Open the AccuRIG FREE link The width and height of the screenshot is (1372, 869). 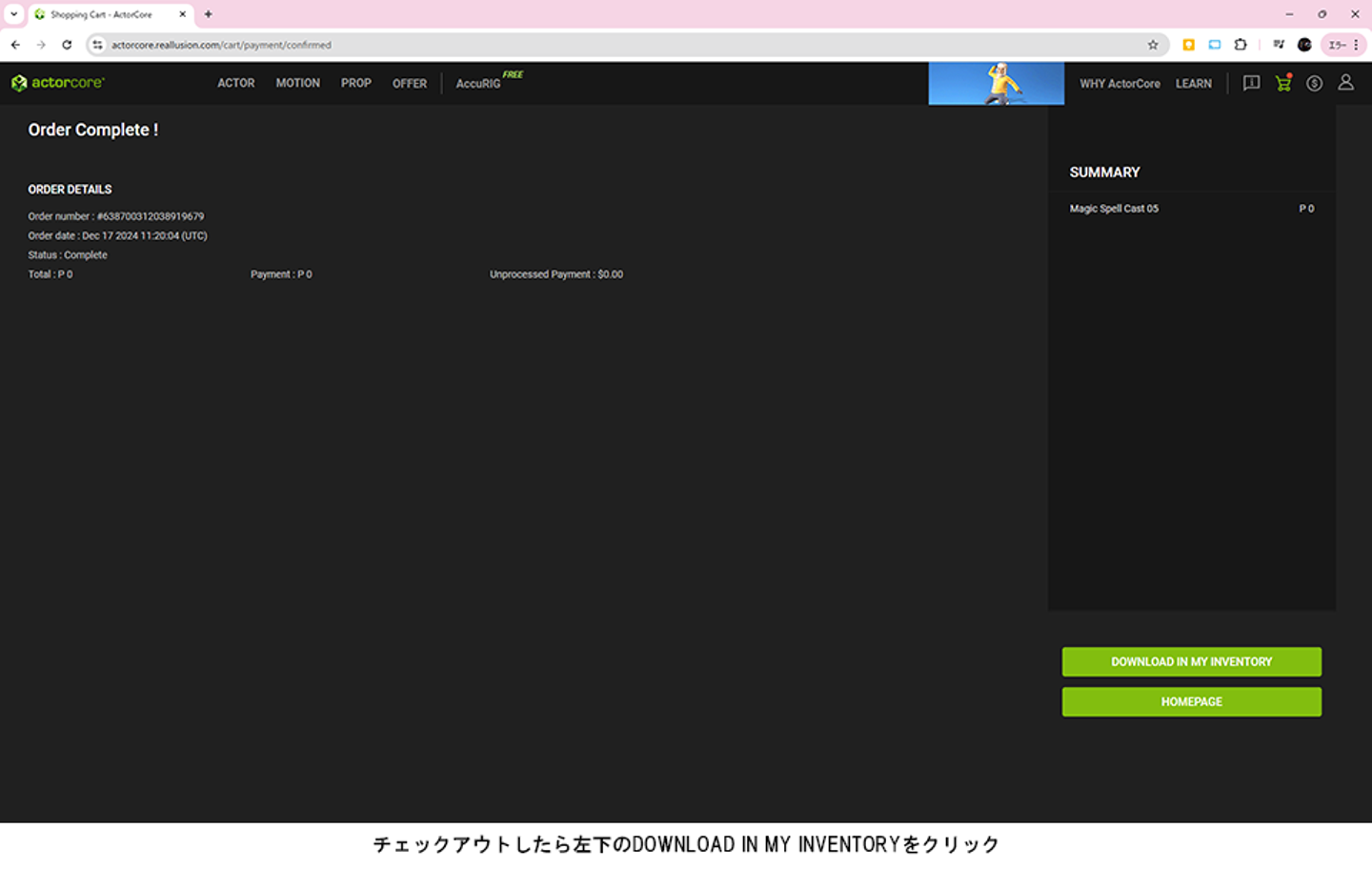tap(489, 81)
